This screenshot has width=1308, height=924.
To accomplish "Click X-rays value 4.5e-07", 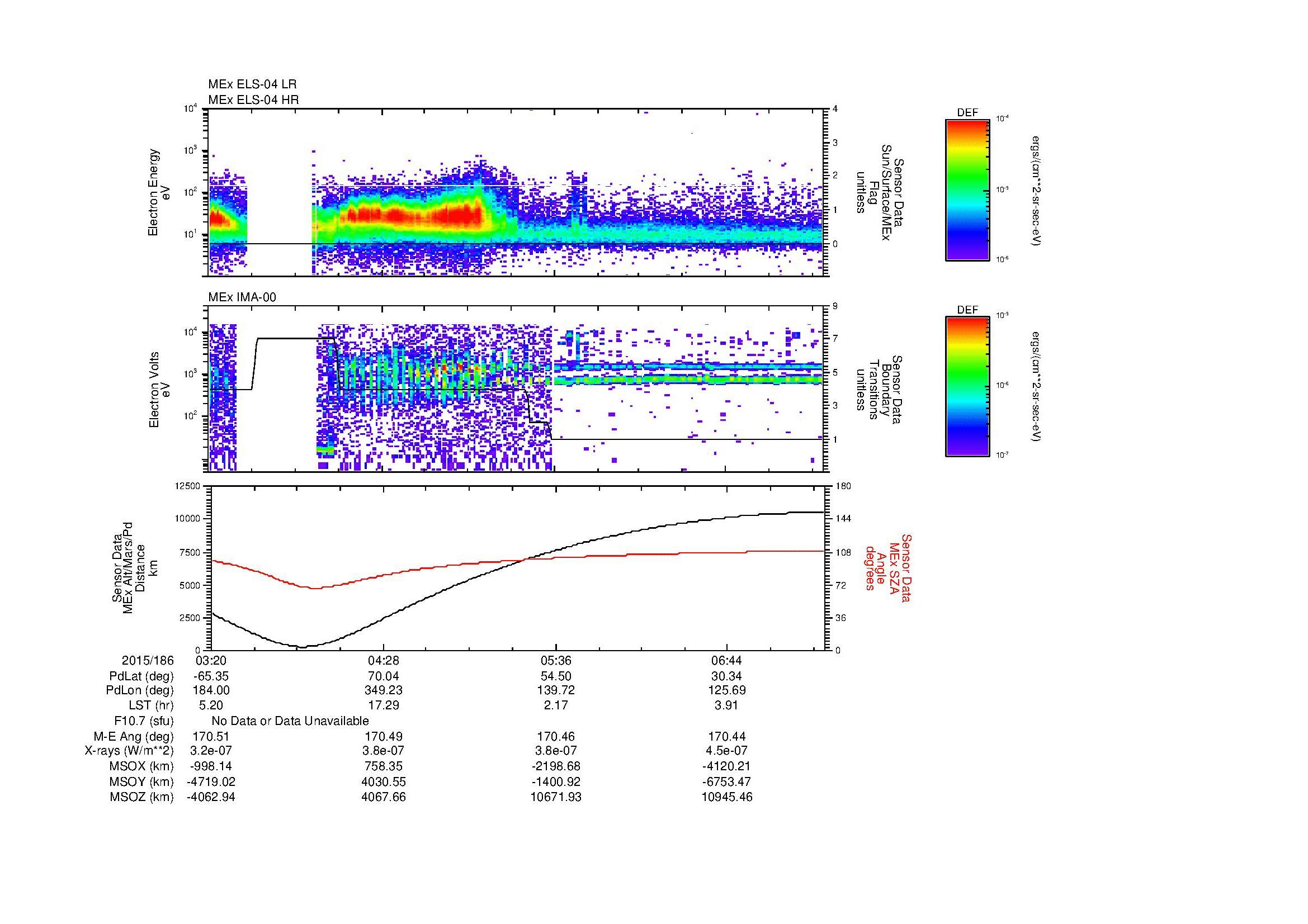I will tap(727, 751).
